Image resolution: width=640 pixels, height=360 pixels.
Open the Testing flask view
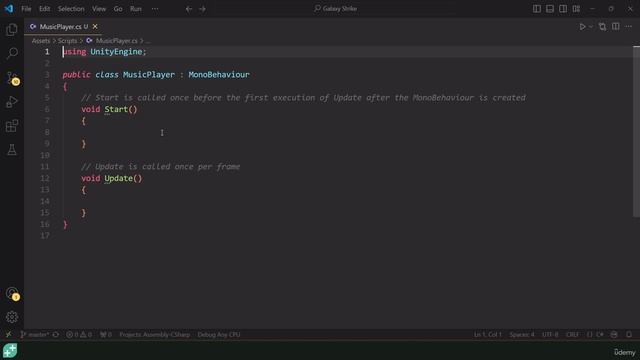tap(12, 149)
